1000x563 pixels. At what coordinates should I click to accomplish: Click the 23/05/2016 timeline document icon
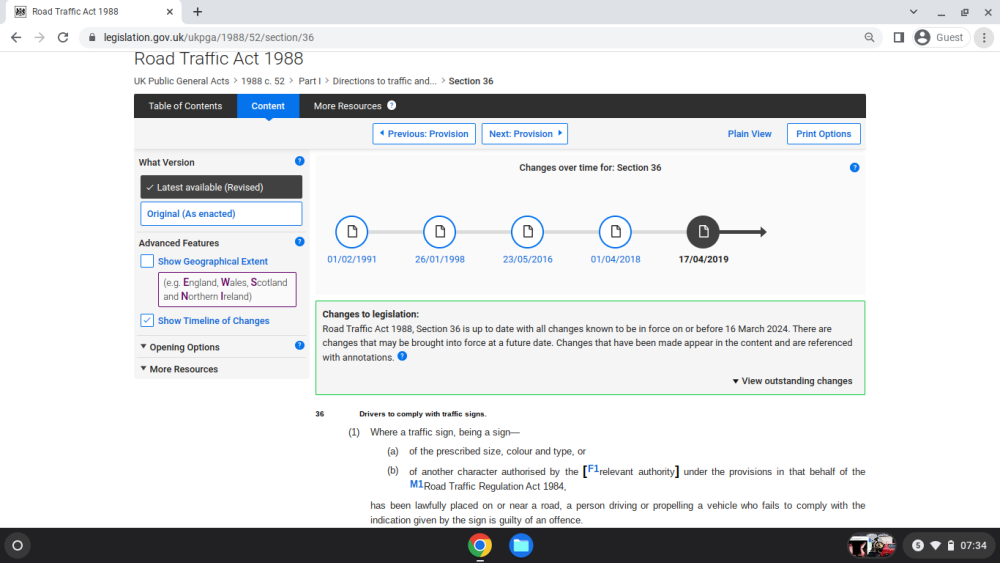(x=527, y=231)
